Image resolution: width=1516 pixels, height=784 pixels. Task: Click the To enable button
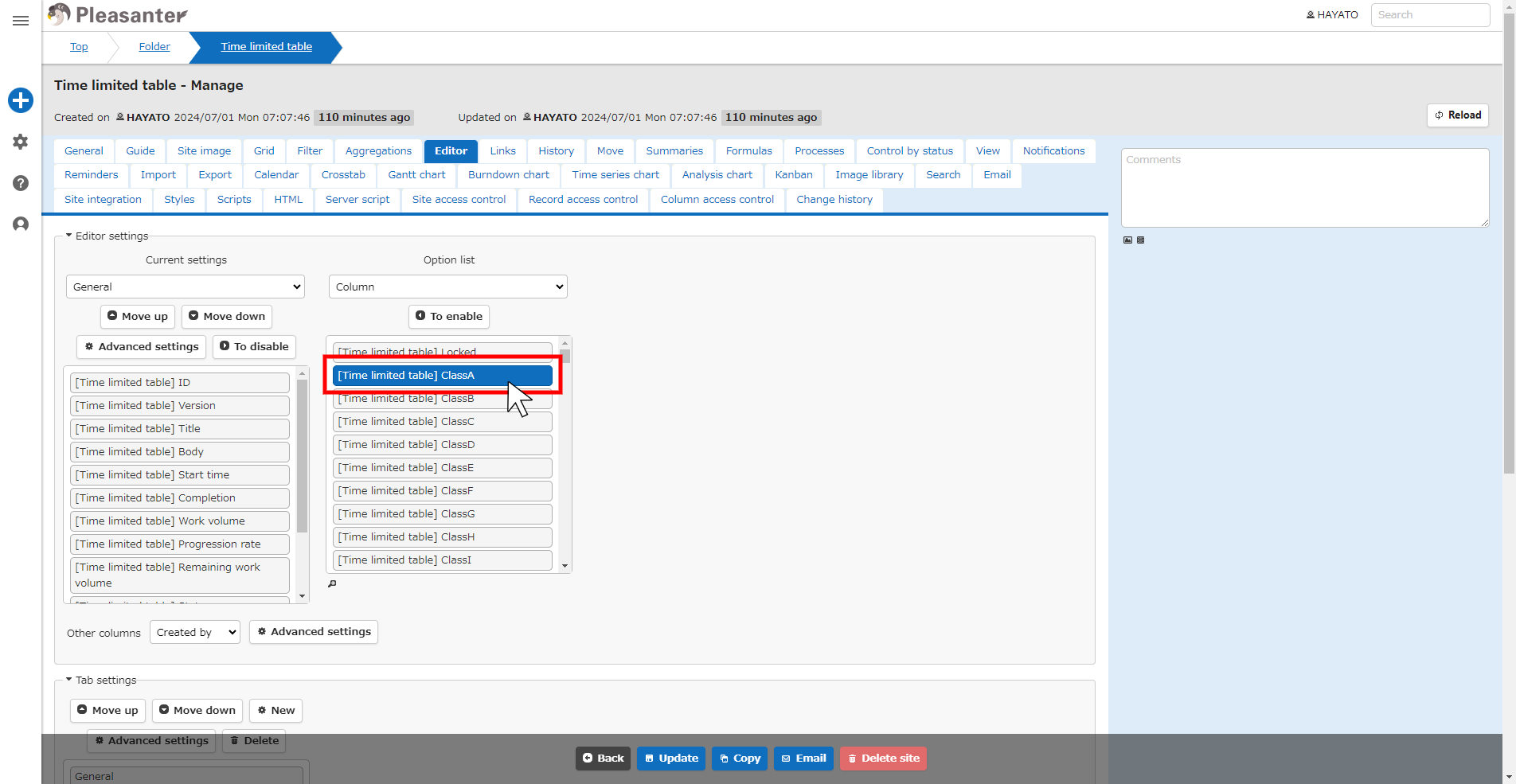449,316
